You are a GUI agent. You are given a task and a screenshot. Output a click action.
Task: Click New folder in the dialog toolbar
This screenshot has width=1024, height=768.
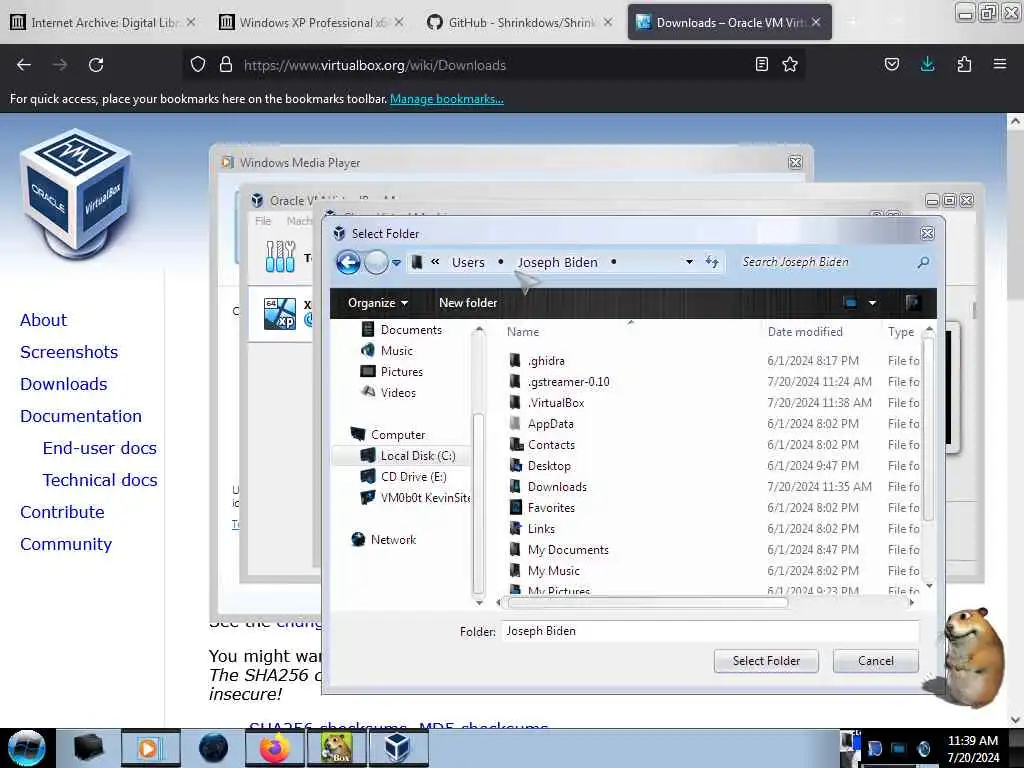468,303
